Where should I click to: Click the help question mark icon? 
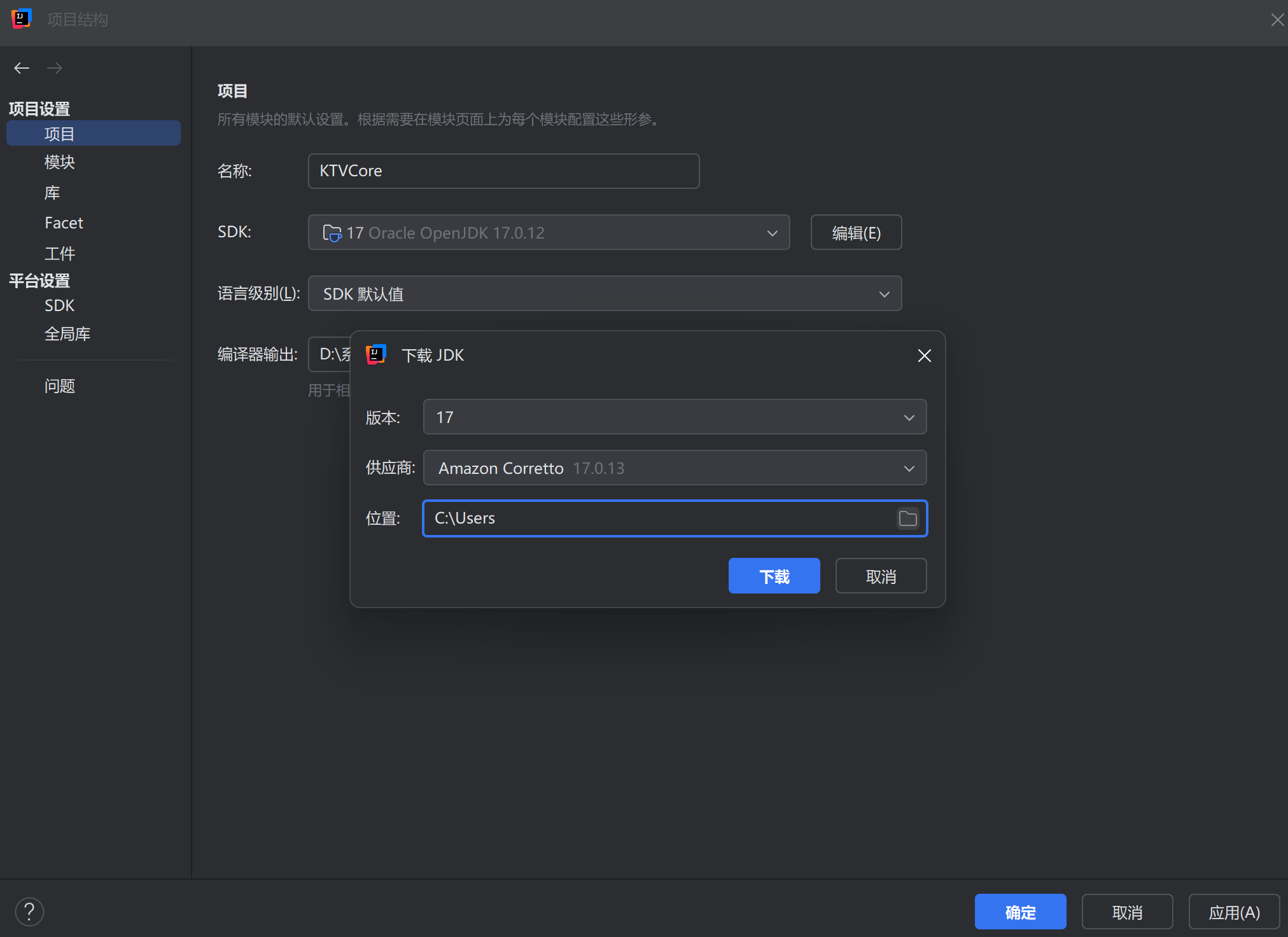coord(29,912)
